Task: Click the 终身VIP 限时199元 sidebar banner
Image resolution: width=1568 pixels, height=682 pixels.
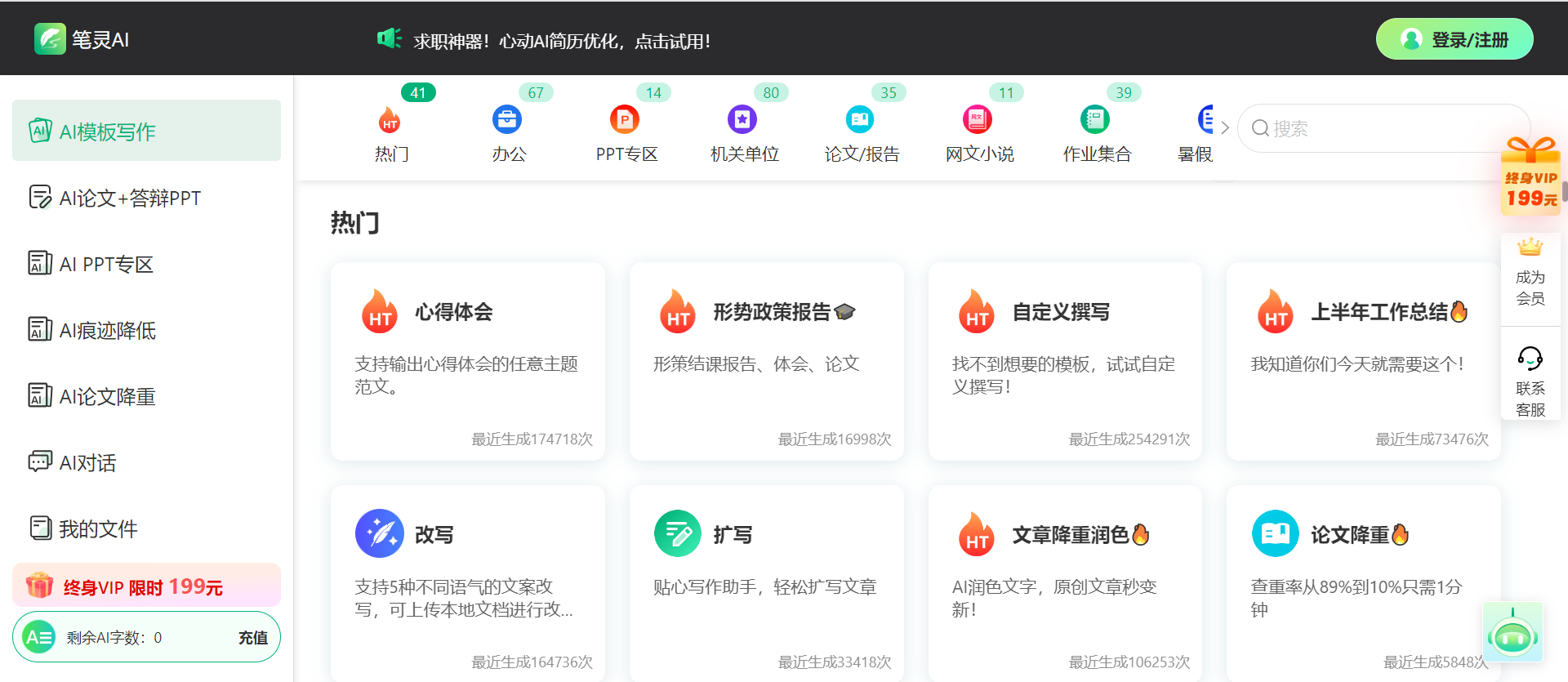Action: click(x=146, y=586)
